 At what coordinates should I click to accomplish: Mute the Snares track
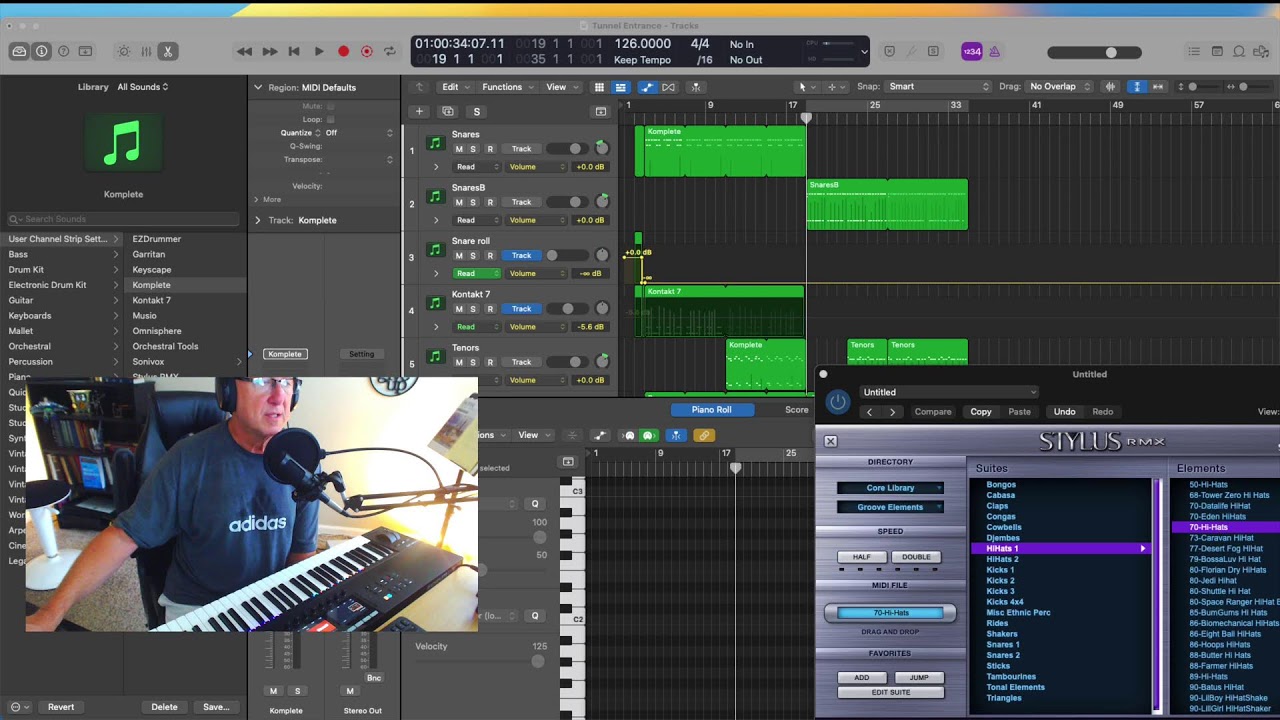coord(459,149)
